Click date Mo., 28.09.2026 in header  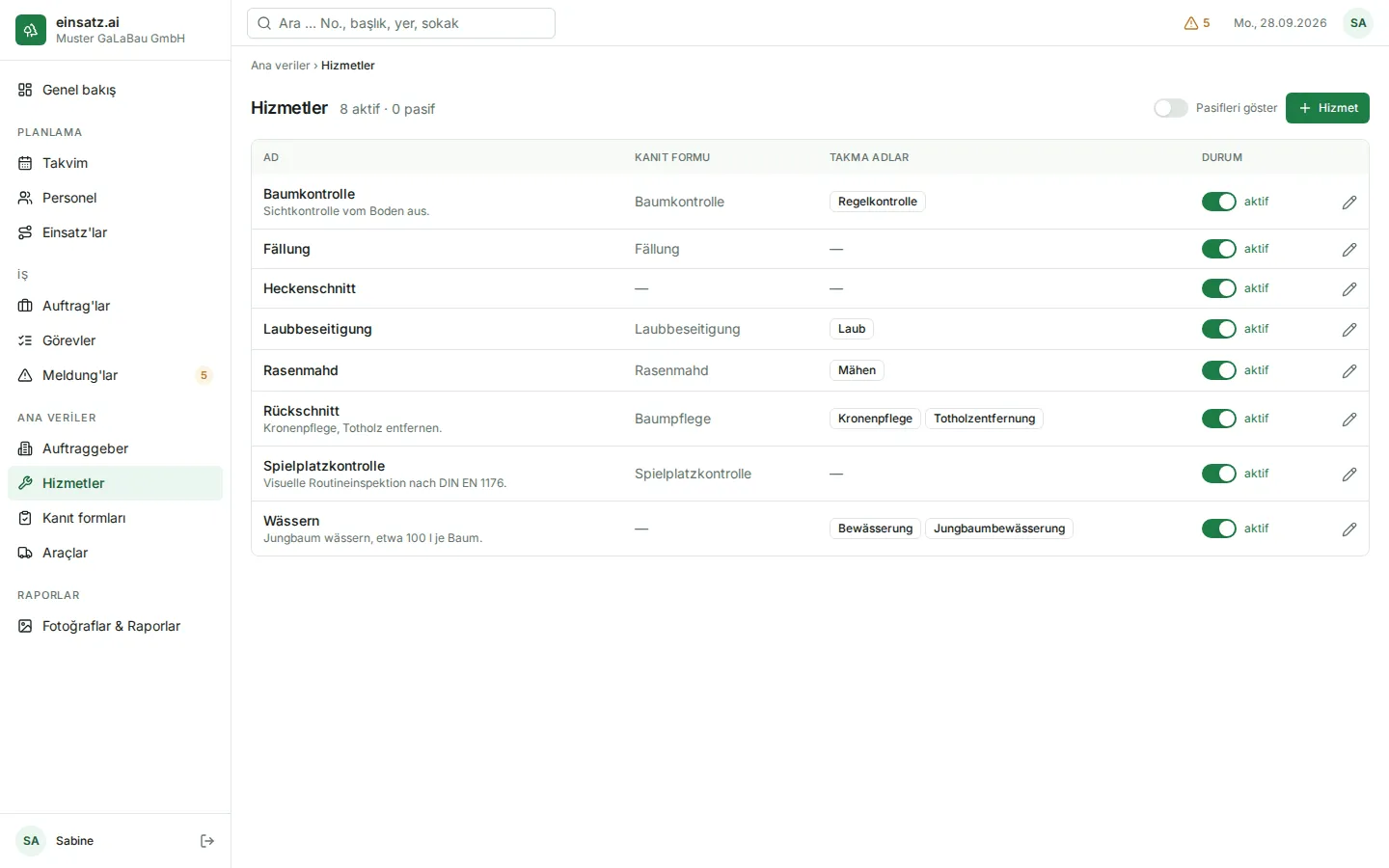(x=1280, y=23)
